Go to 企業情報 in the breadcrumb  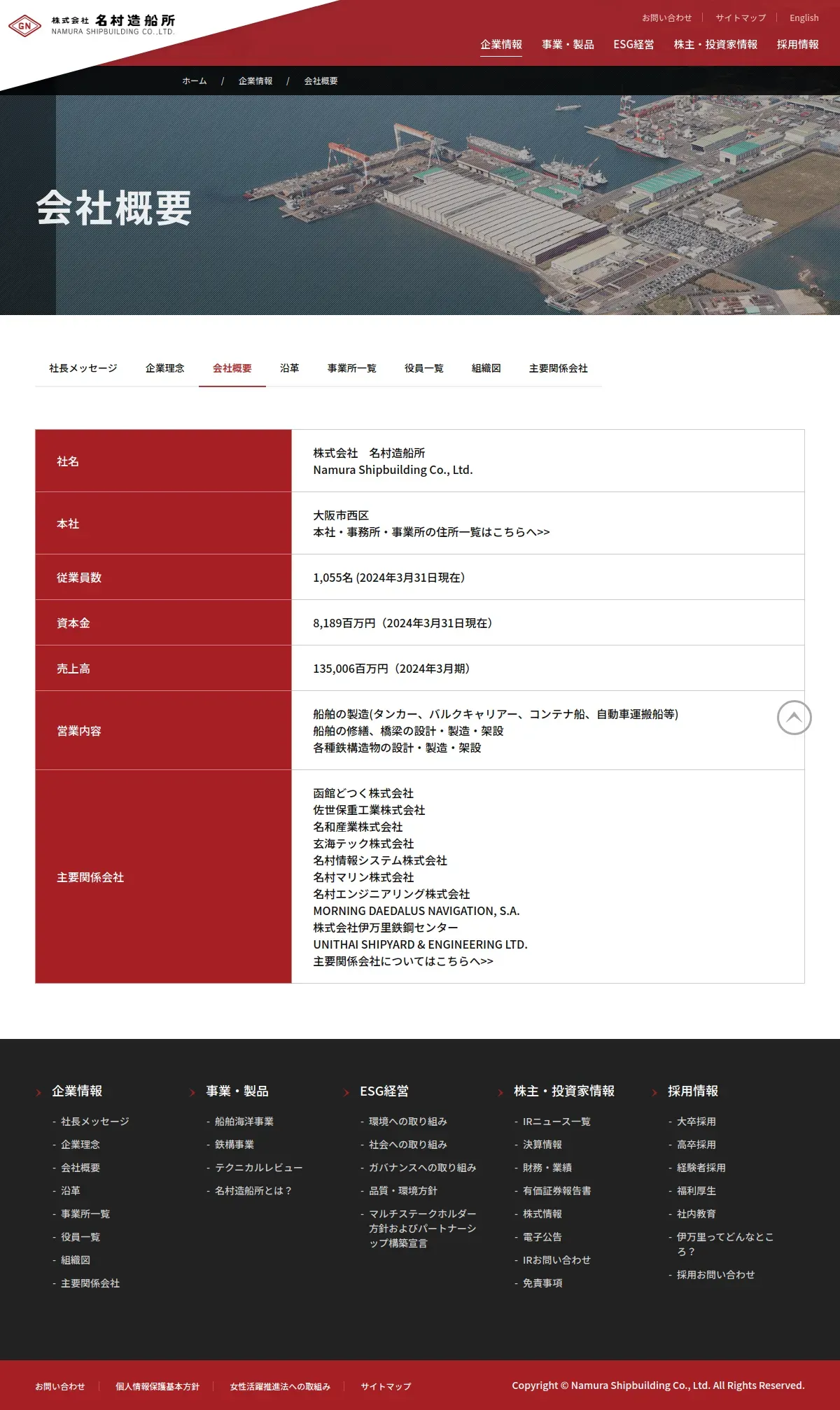(255, 81)
